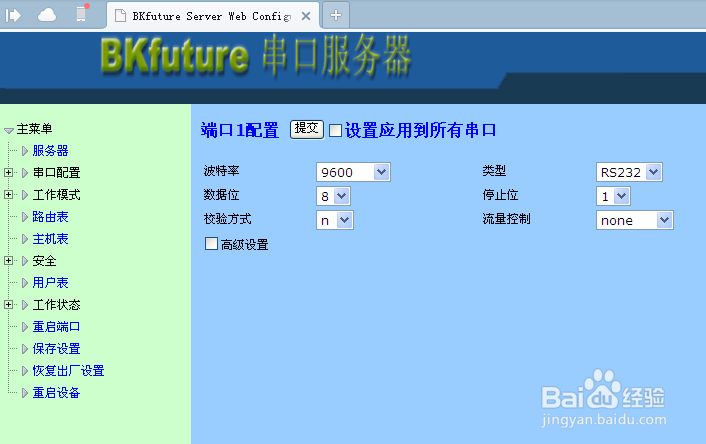706x444 pixels.
Task: Click the 保存设置 link
Action: 56,349
